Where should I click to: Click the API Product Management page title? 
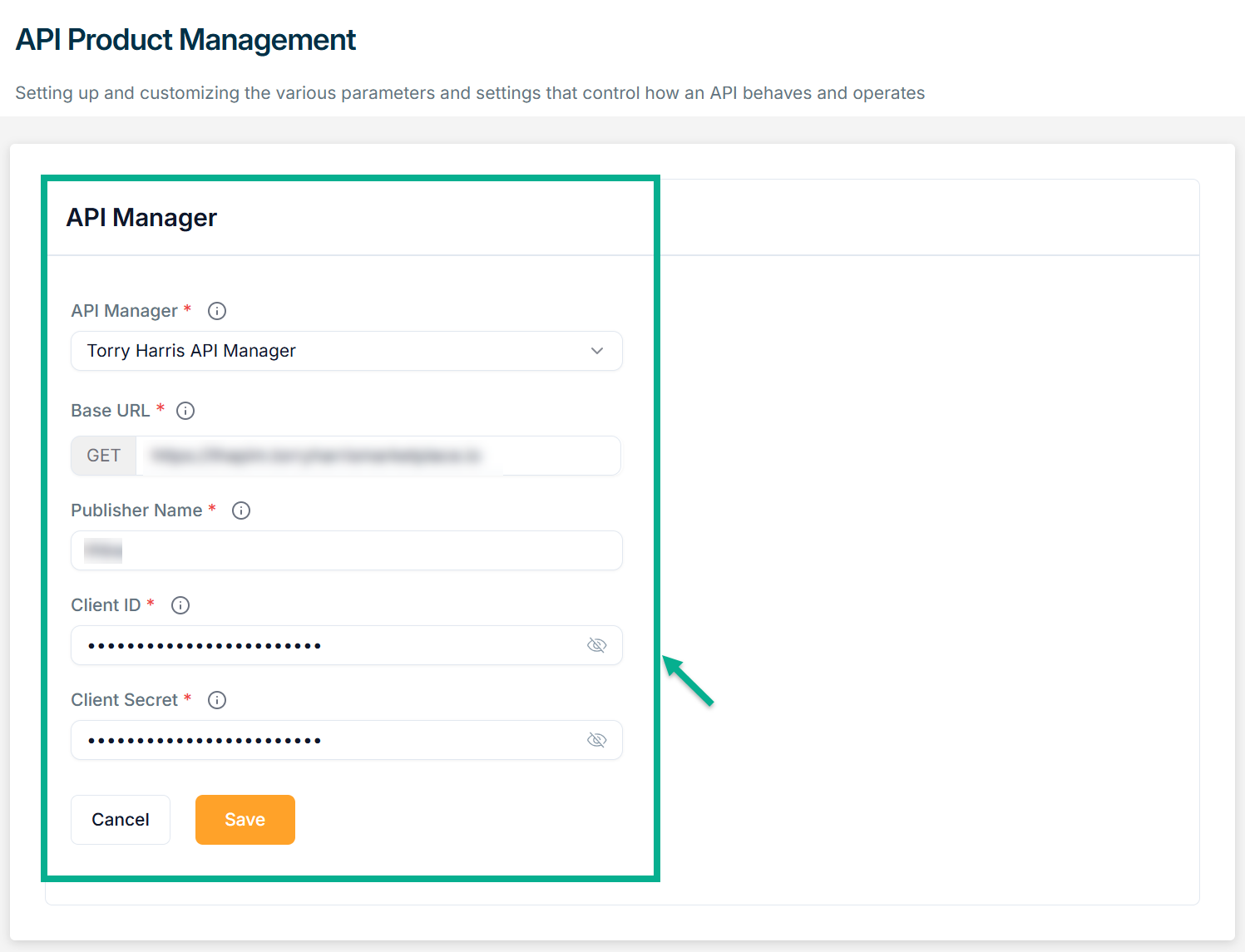coord(185,40)
